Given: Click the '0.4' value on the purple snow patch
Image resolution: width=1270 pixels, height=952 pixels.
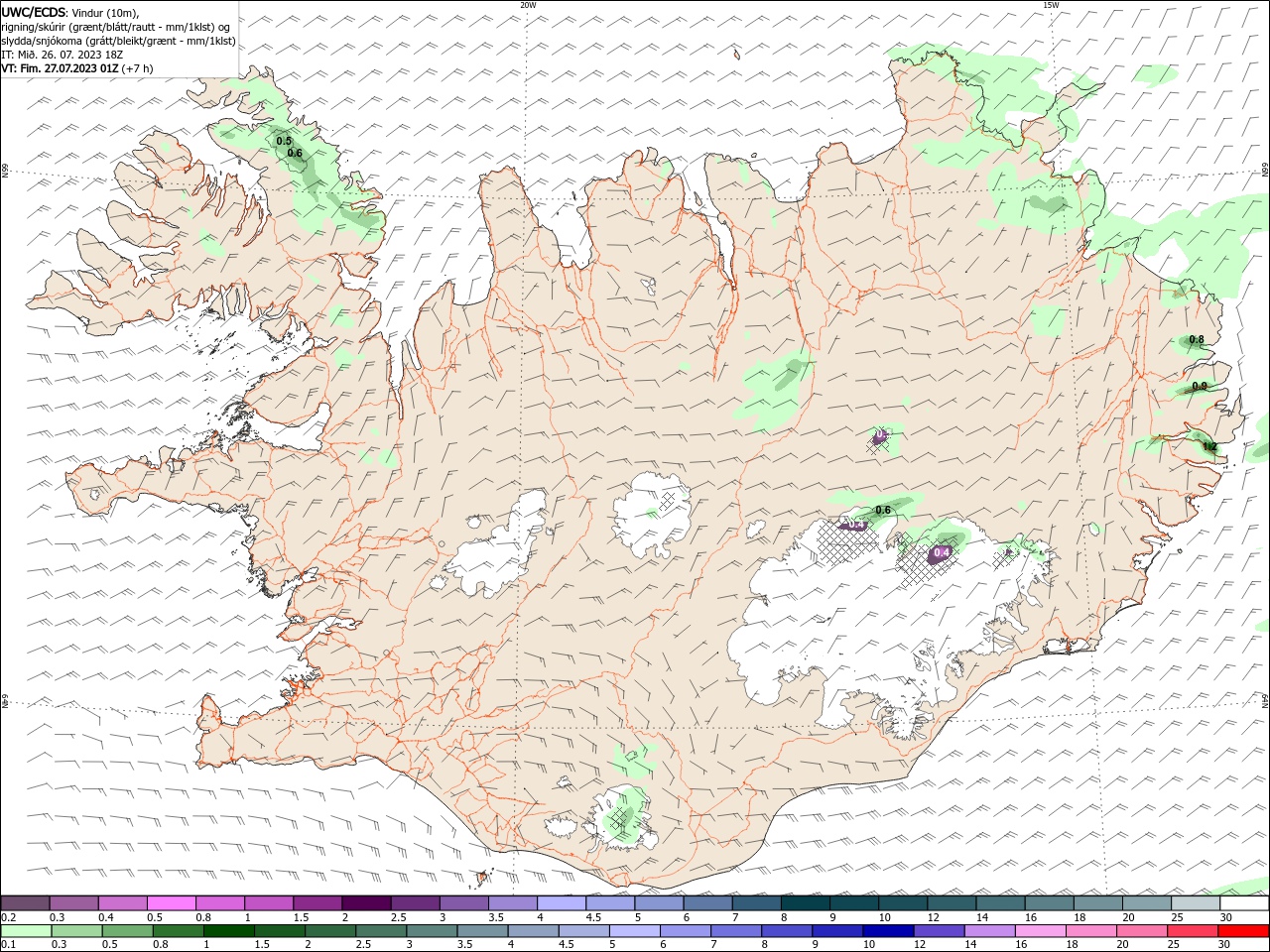Looking at the screenshot, I should pyautogui.click(x=943, y=552).
